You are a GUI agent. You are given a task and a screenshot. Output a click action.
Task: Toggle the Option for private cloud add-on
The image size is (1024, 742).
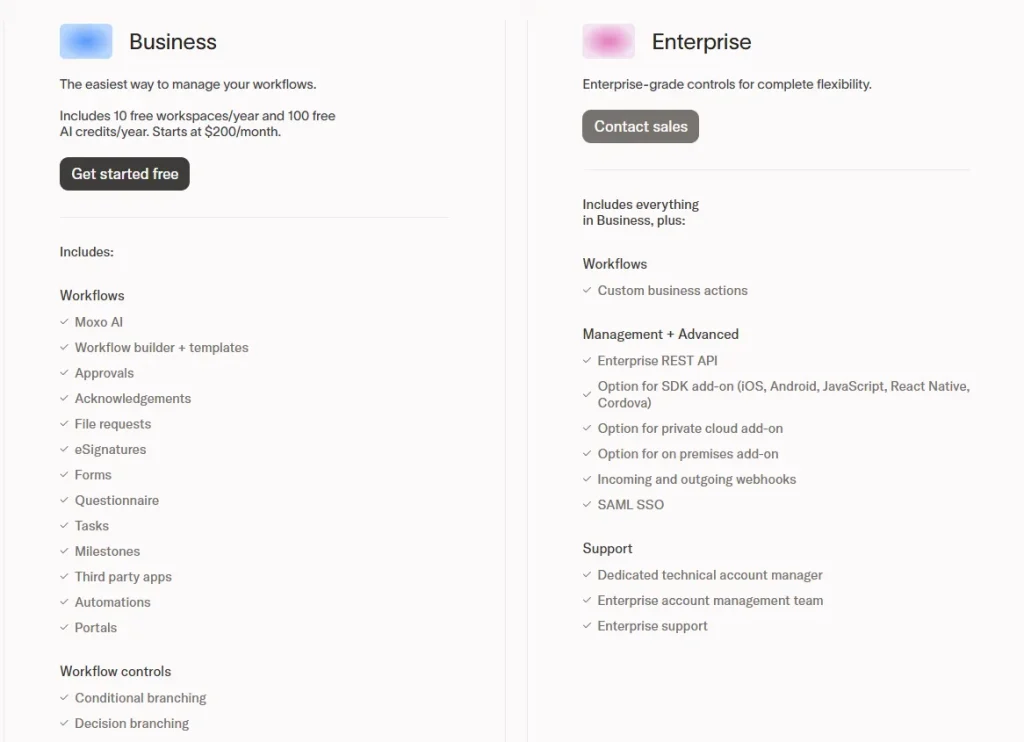[690, 428]
